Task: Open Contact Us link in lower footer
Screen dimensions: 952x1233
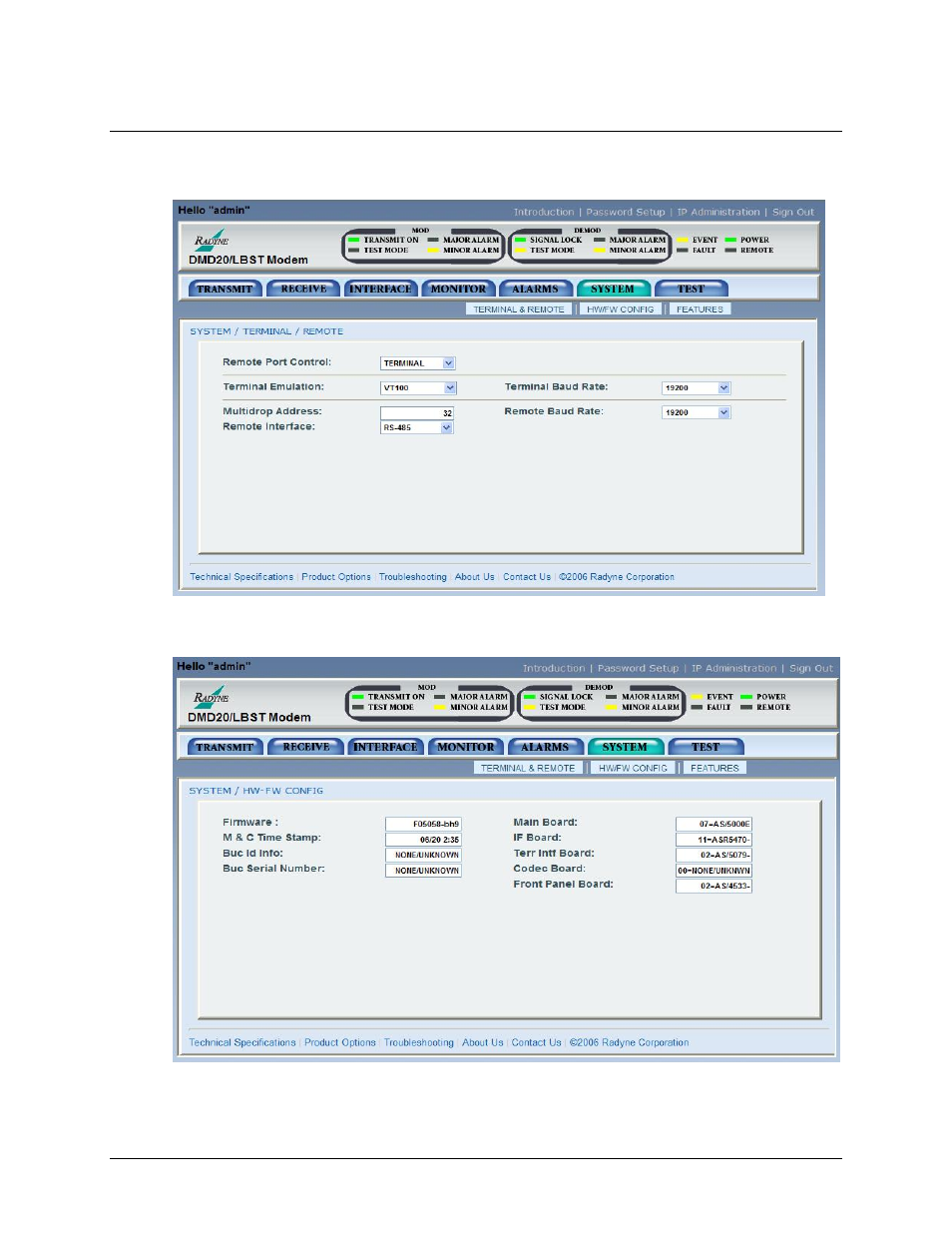Action: tap(537, 1043)
